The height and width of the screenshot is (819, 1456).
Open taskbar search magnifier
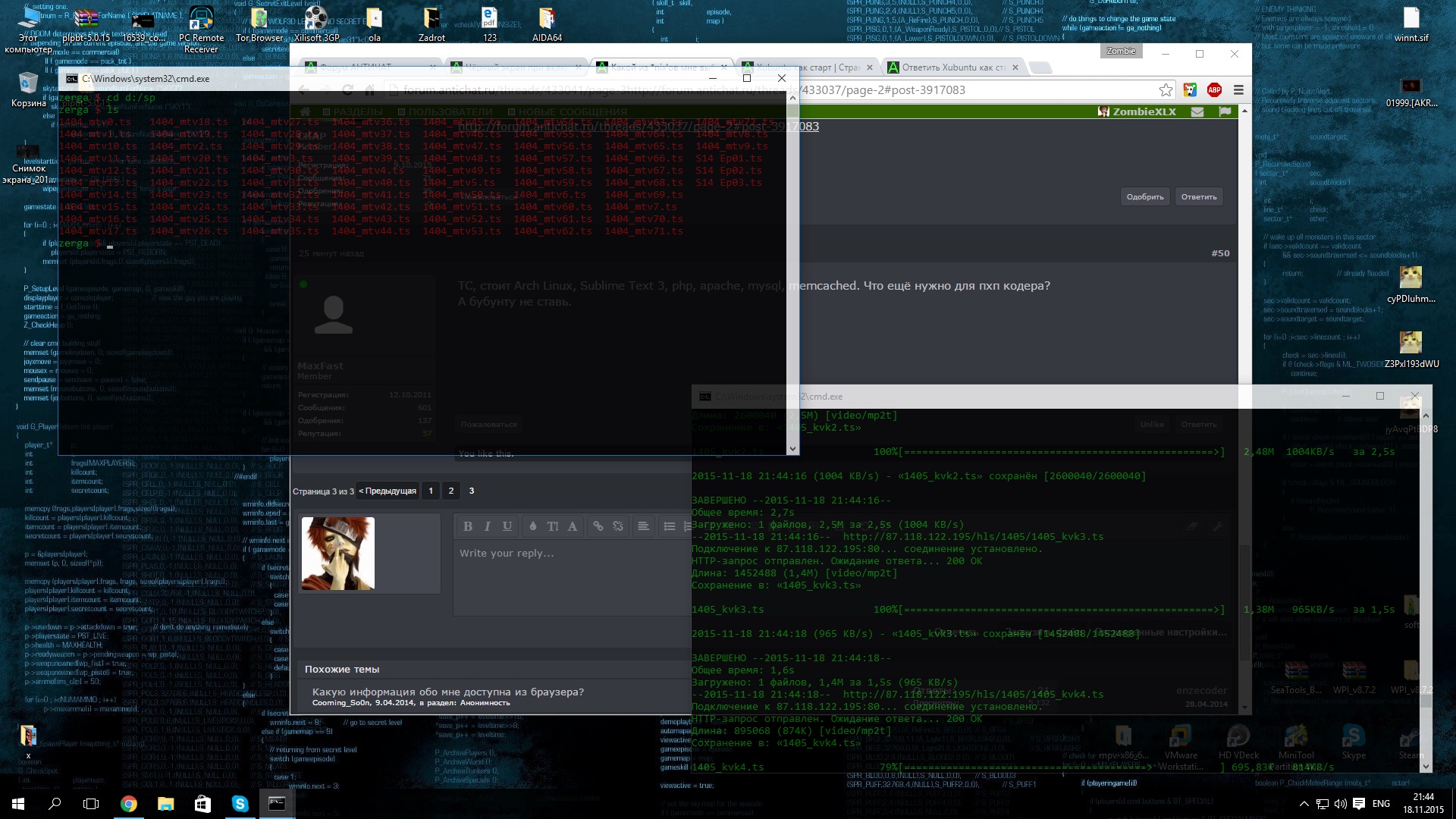point(55,804)
